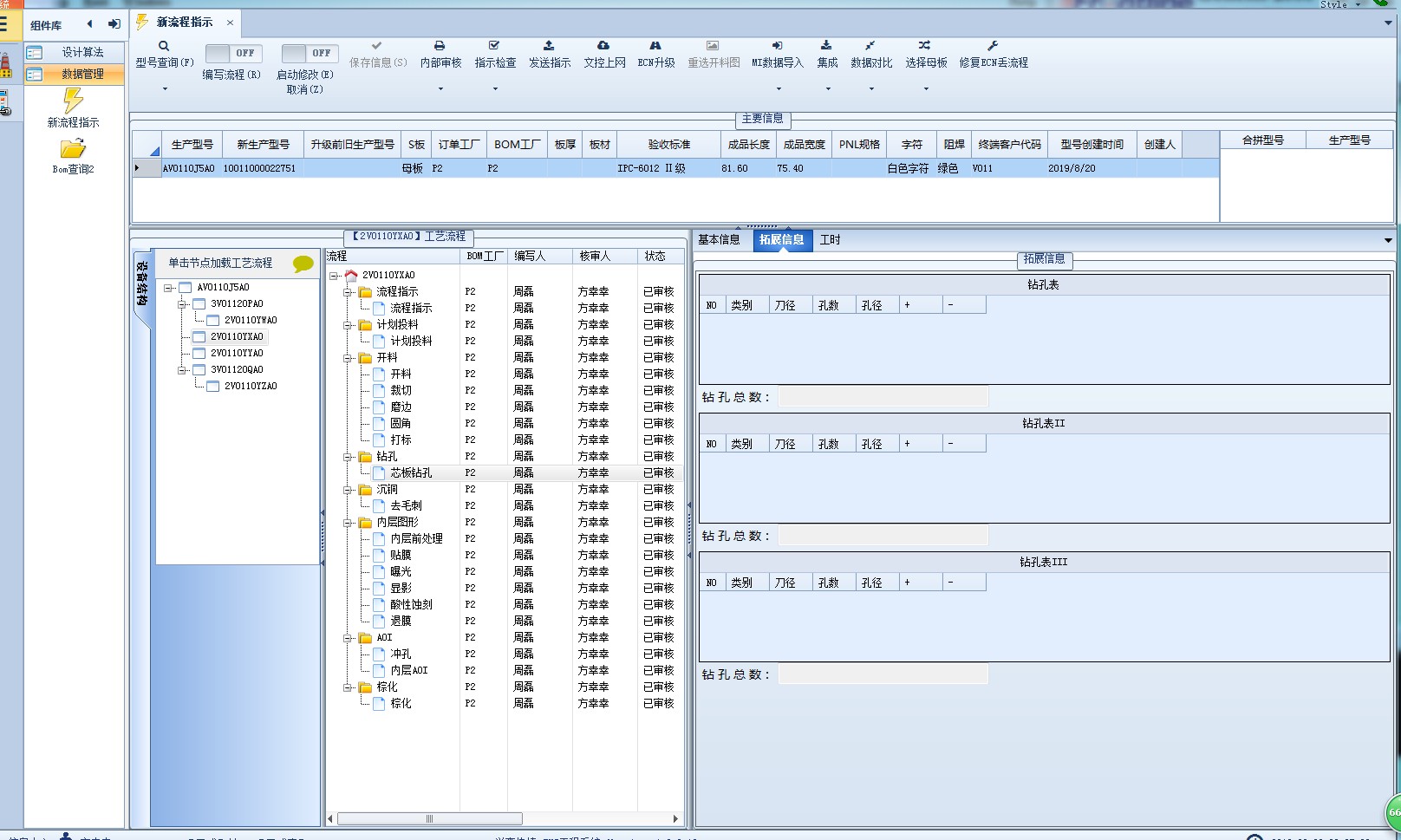Switch to the 基本信息 tab

point(719,240)
